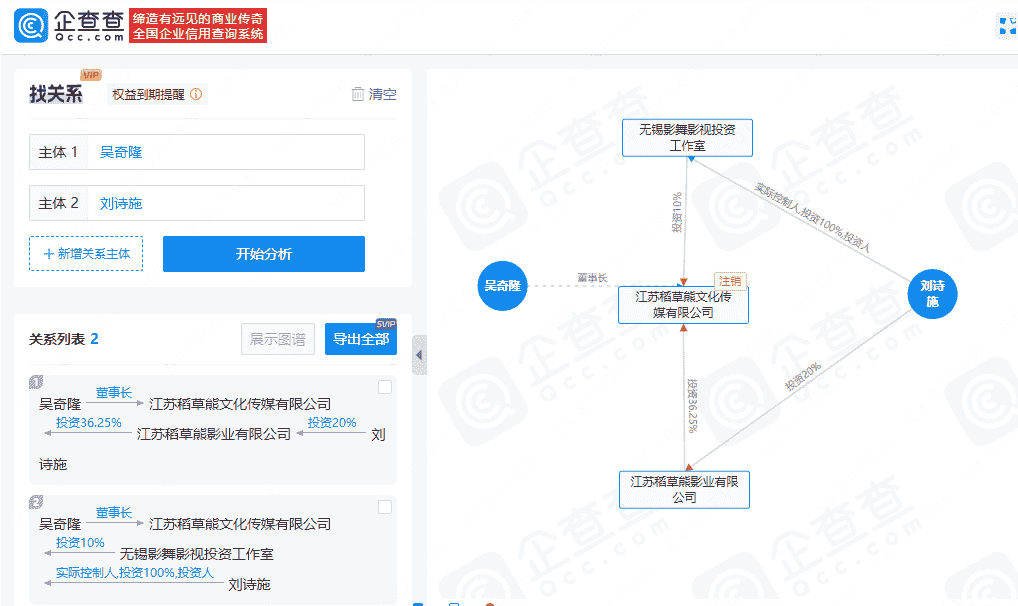Click the info icon beside 权益到期提醒
Image resolution: width=1018 pixels, height=606 pixels.
point(194,94)
